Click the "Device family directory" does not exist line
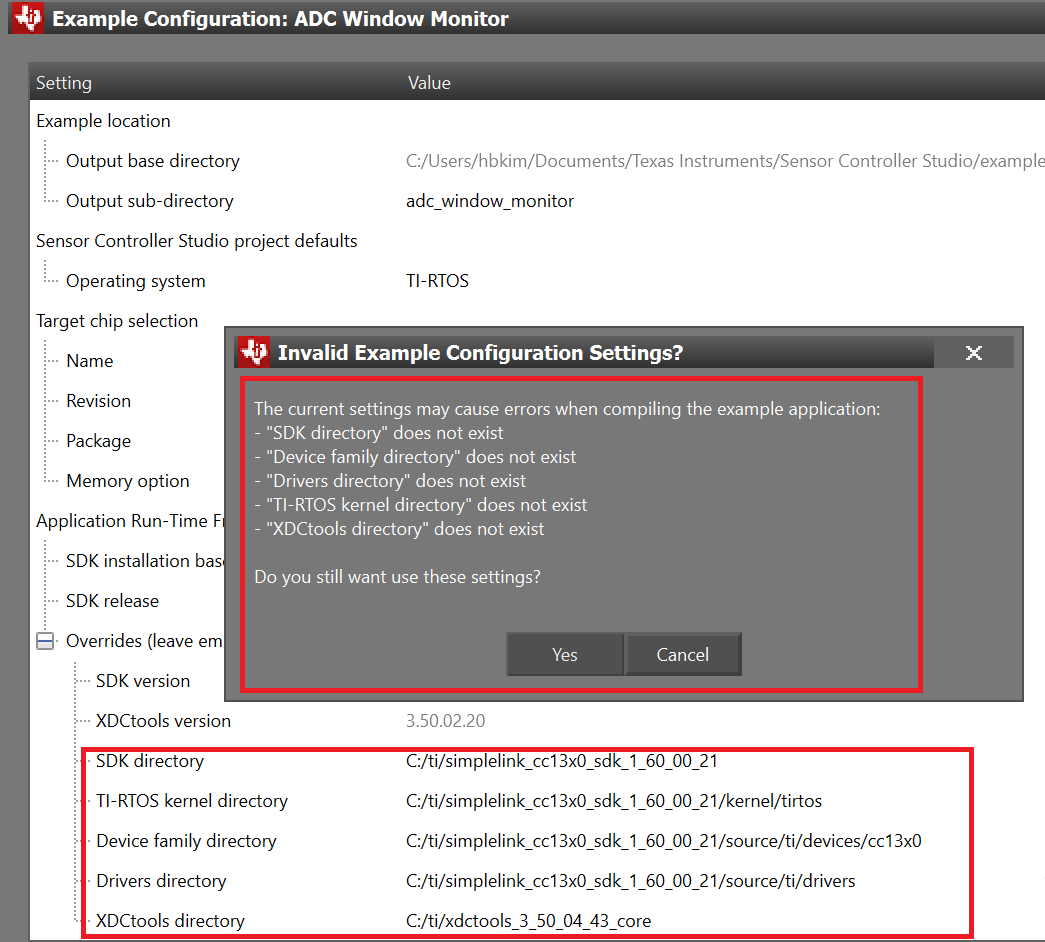This screenshot has height=942, width=1045. tap(415, 457)
